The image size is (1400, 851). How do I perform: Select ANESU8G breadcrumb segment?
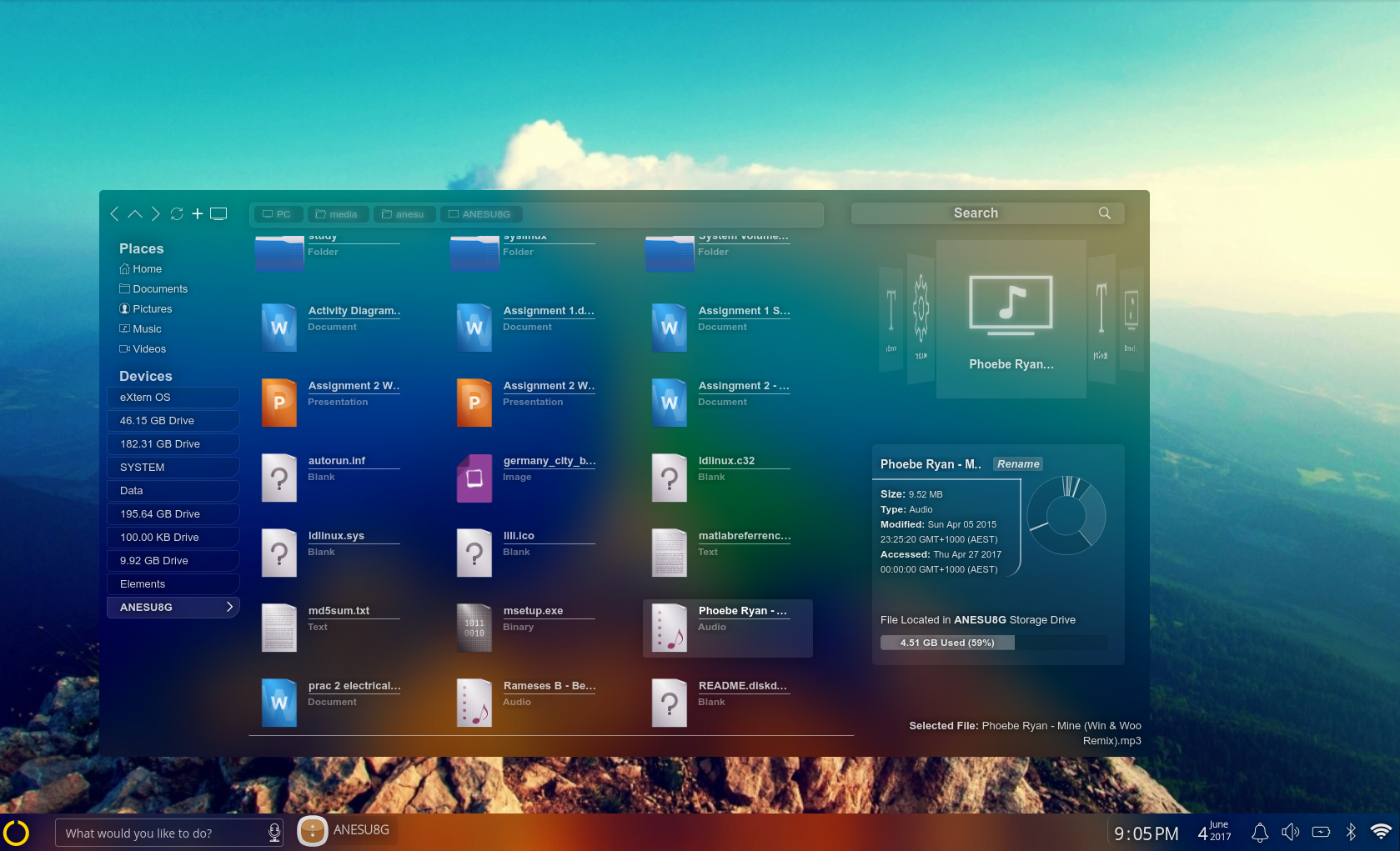[480, 214]
